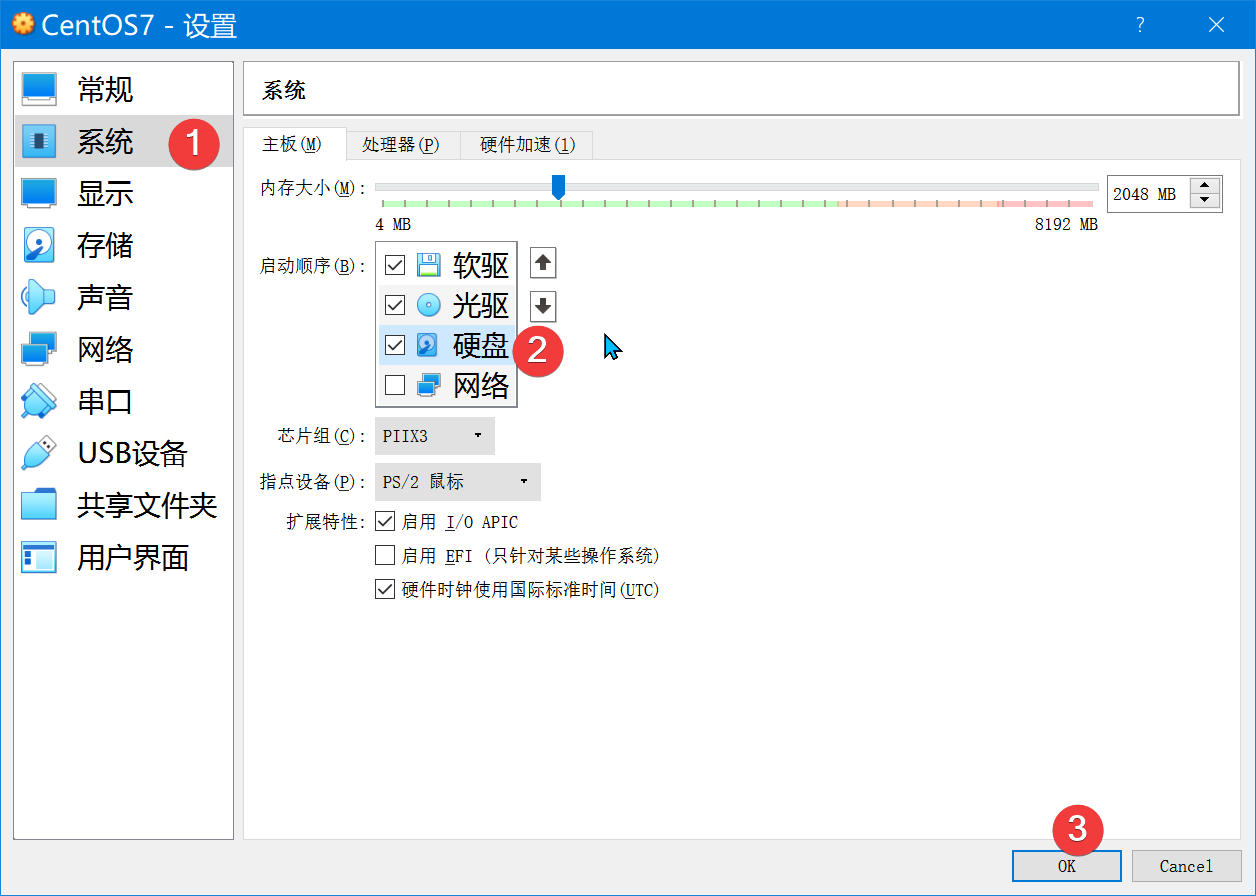The width and height of the screenshot is (1256, 896).
Task: Open 用户界面 icon in sidebar
Action: point(40,557)
